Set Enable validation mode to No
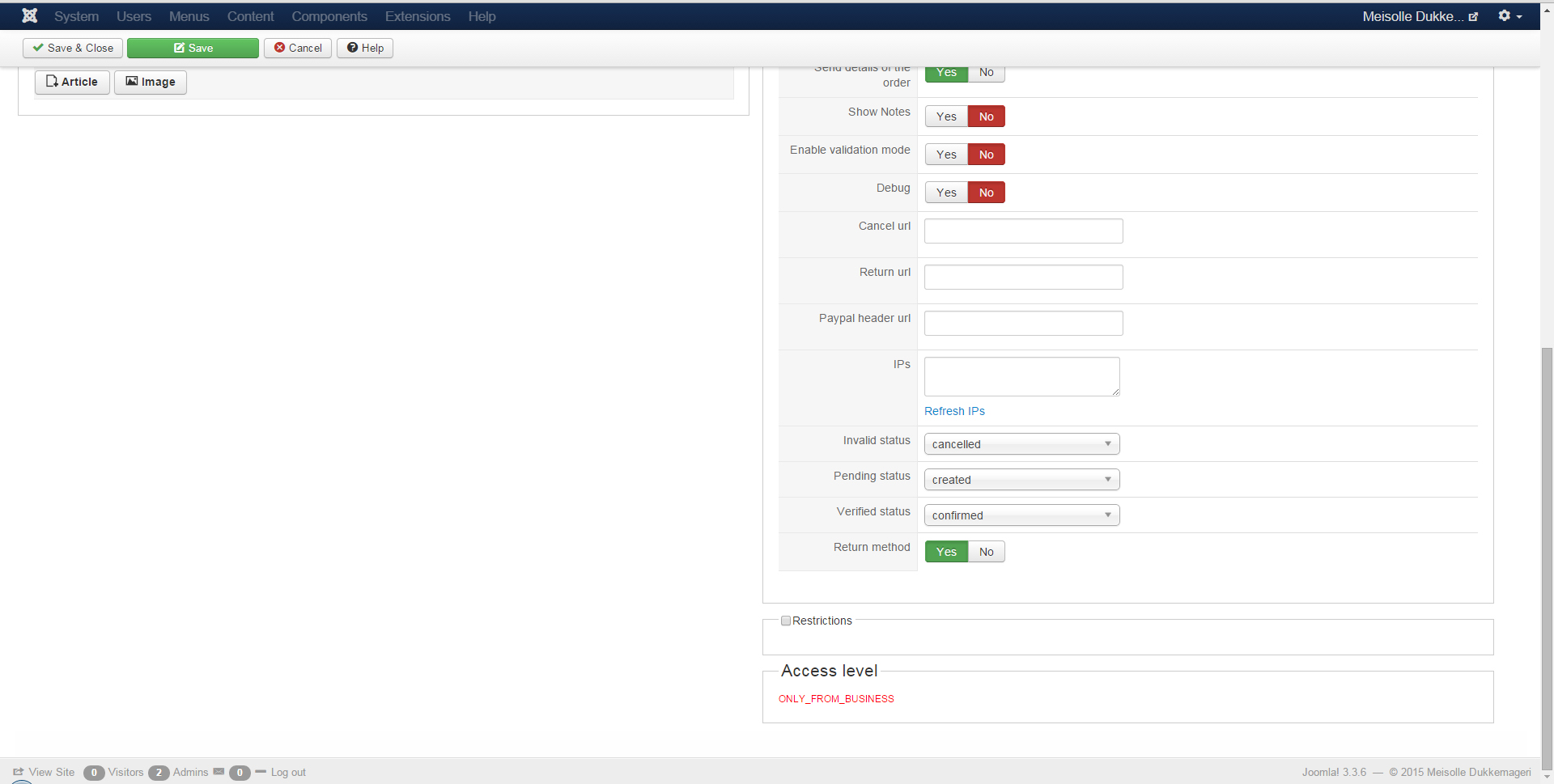Image resolution: width=1554 pixels, height=784 pixels. pyautogui.click(x=986, y=155)
